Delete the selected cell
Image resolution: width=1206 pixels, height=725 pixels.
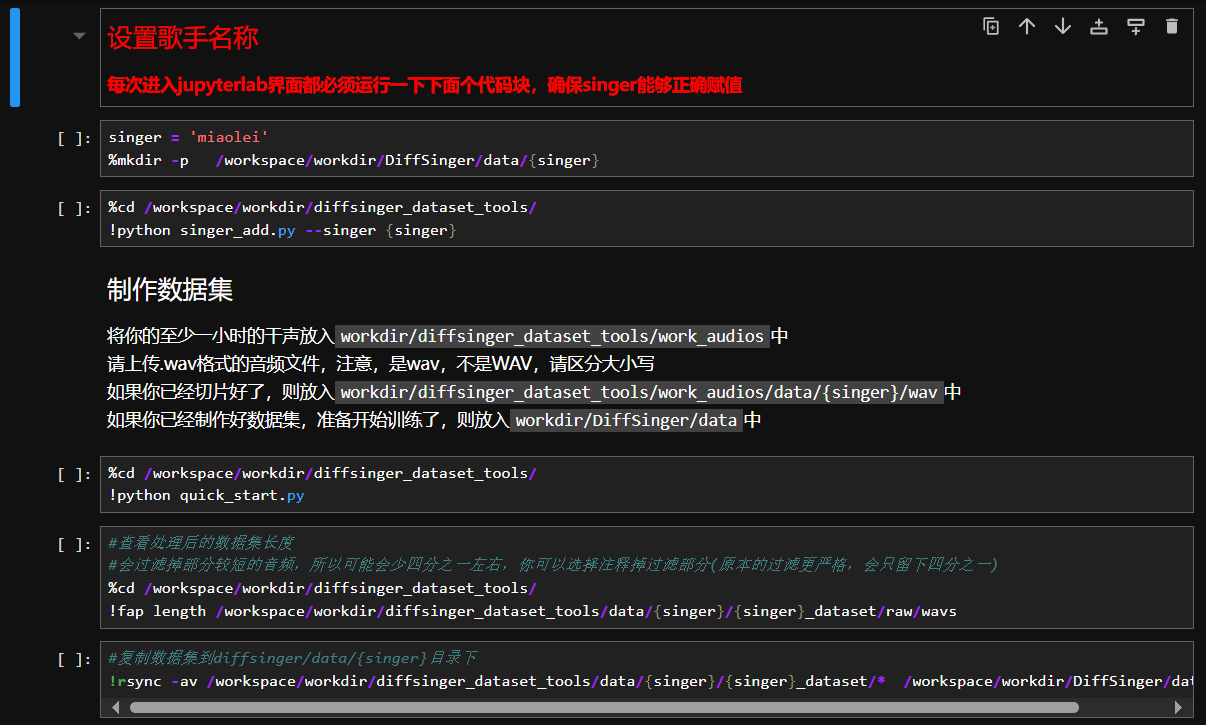pos(1172,27)
